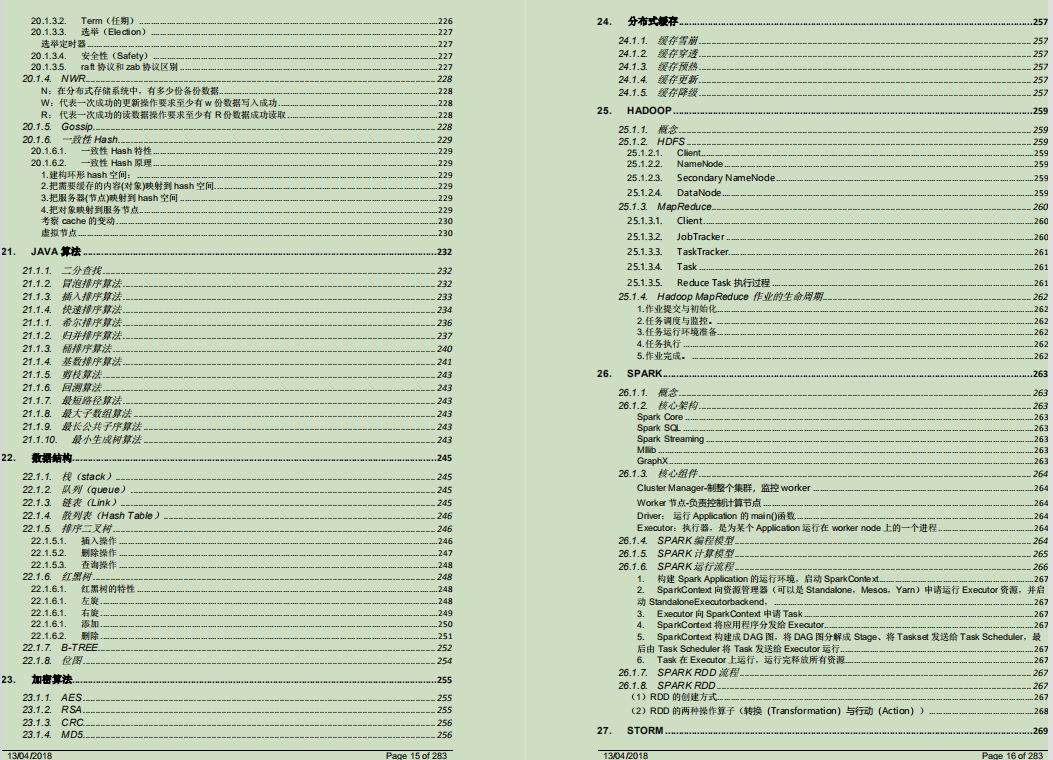The image size is (1053, 760).
Task: Click the '虚拟节点' entry
Action: point(246,233)
